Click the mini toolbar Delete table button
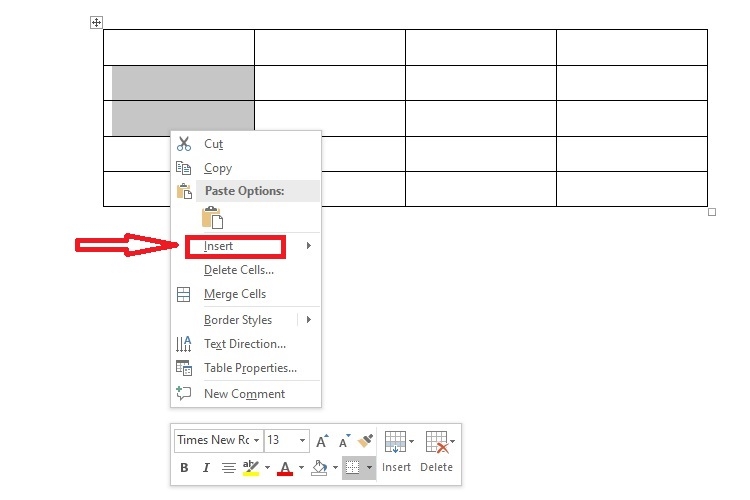750x500 pixels. click(x=437, y=452)
